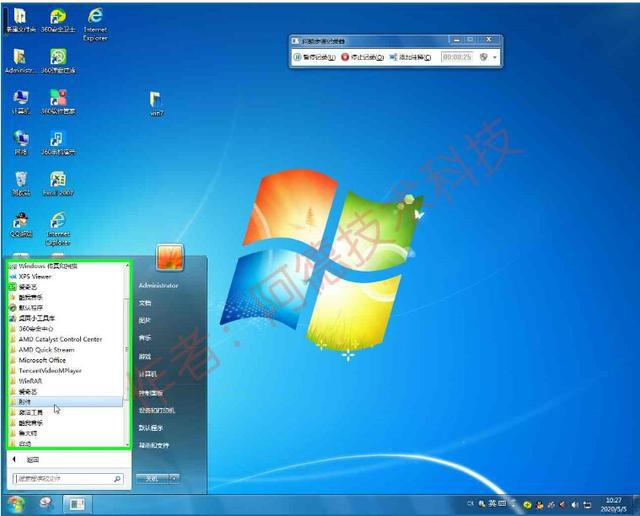This screenshot has height=516, width=640.
Task: Open the 360安全卫士 desktop shortcut
Action: coord(58,20)
